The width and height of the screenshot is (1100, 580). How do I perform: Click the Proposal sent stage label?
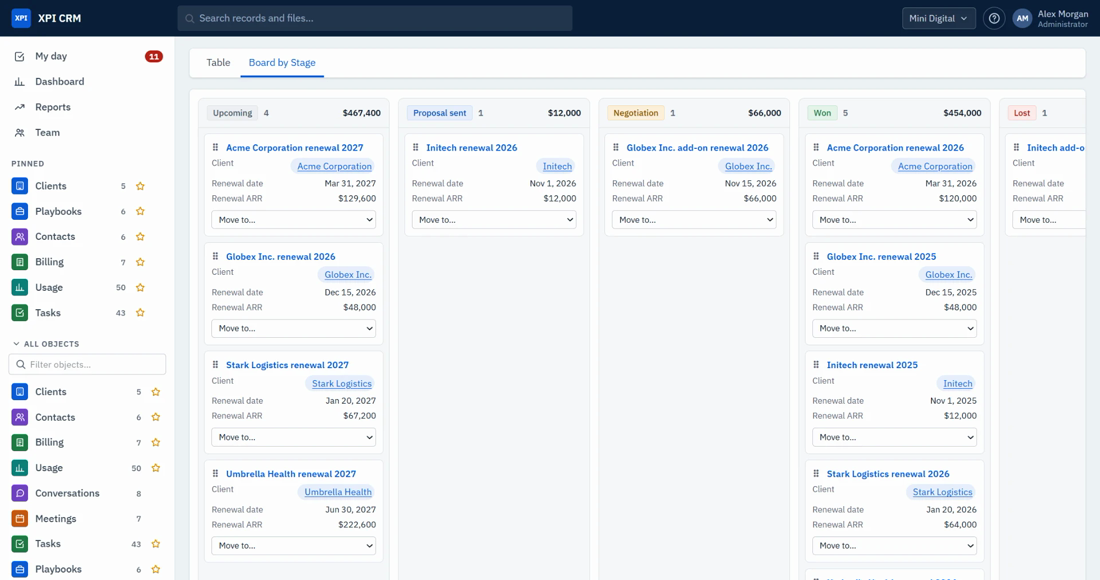440,113
